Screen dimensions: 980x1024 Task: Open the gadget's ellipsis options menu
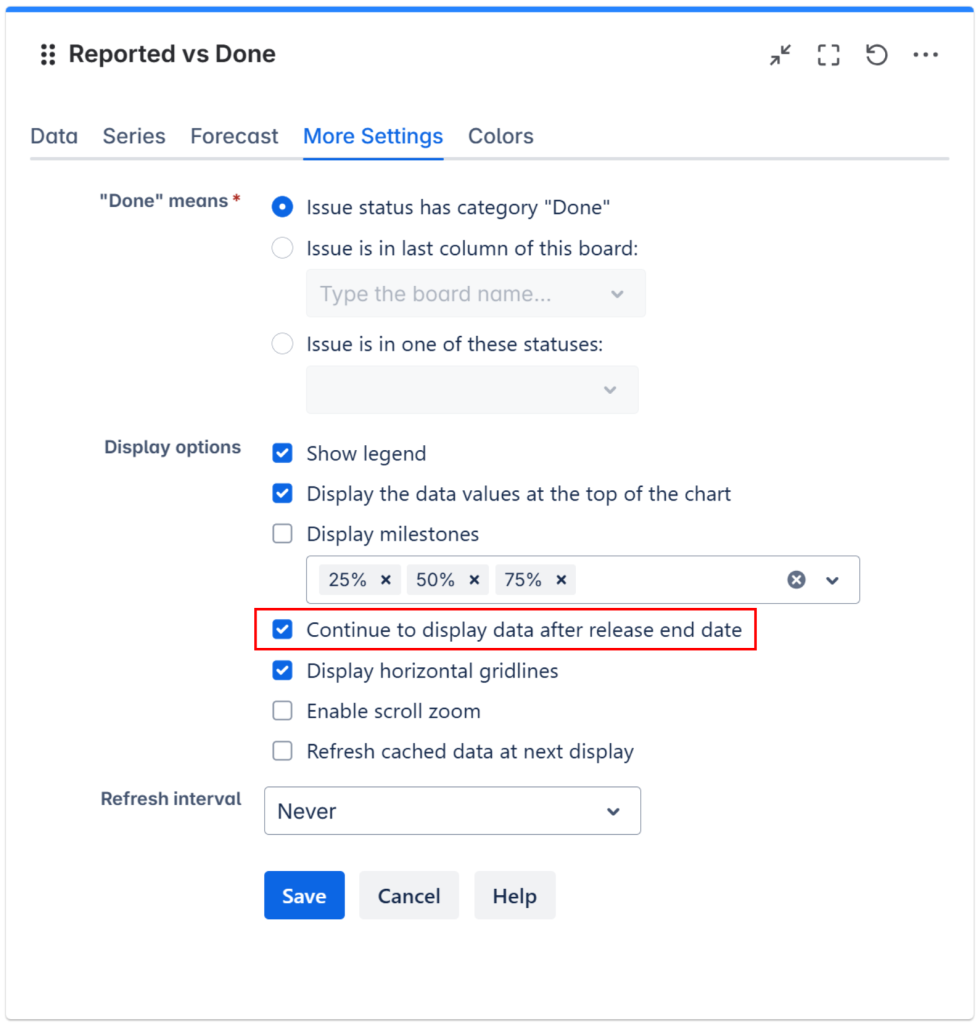925,55
